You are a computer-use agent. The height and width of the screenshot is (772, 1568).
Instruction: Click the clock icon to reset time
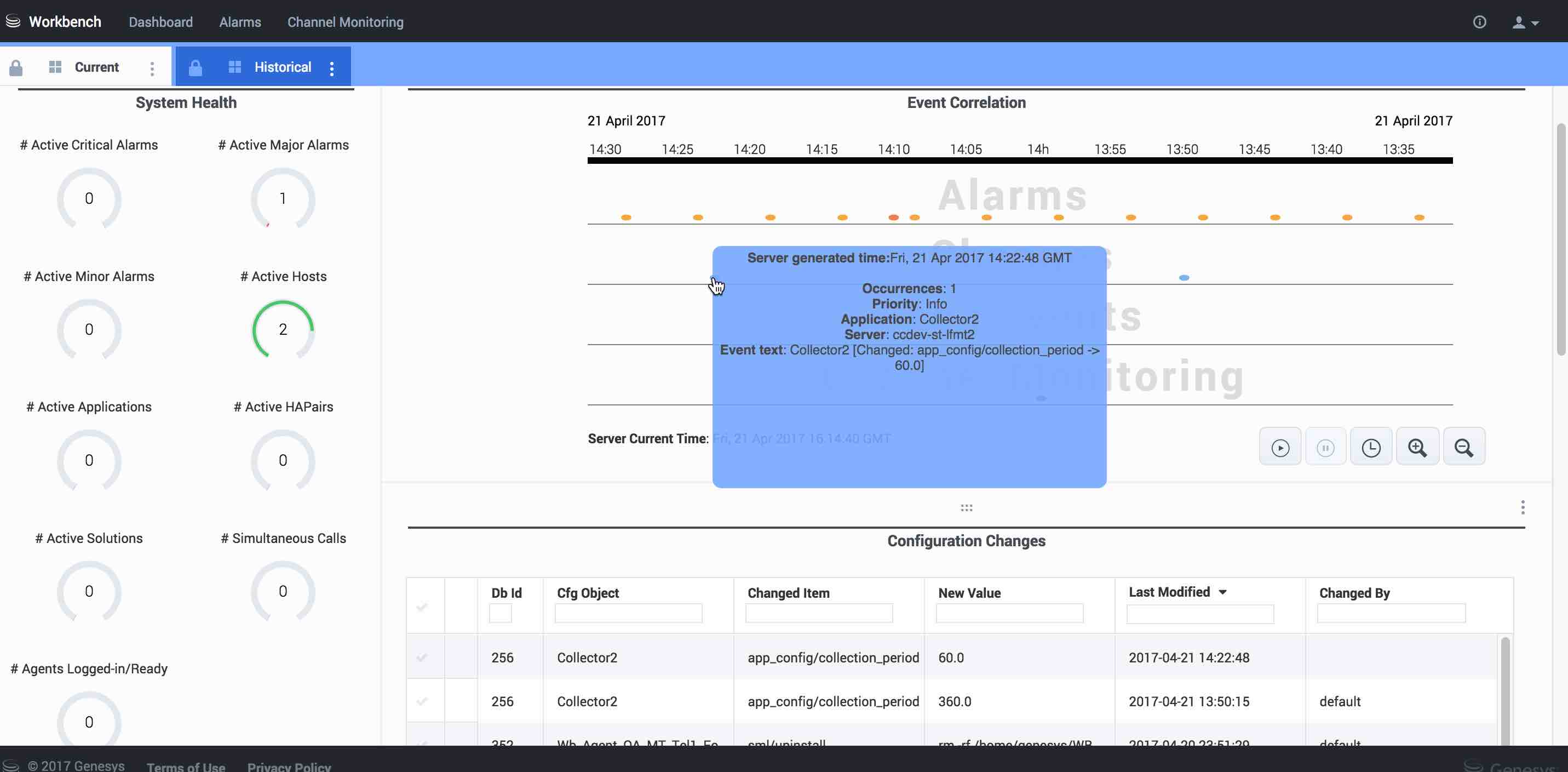coord(1371,448)
